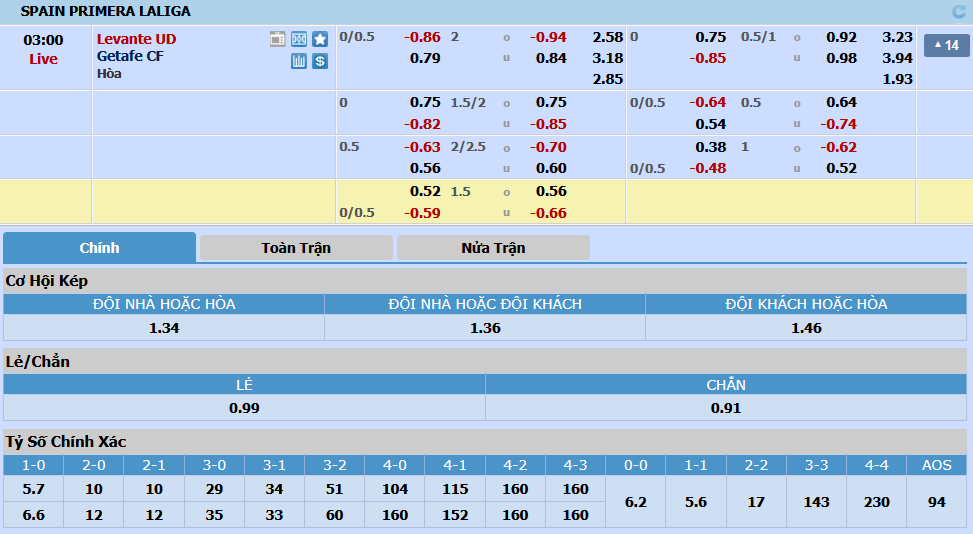Choose correct score 3-0 odds 29
Image resolution: width=973 pixels, height=534 pixels.
click(214, 489)
